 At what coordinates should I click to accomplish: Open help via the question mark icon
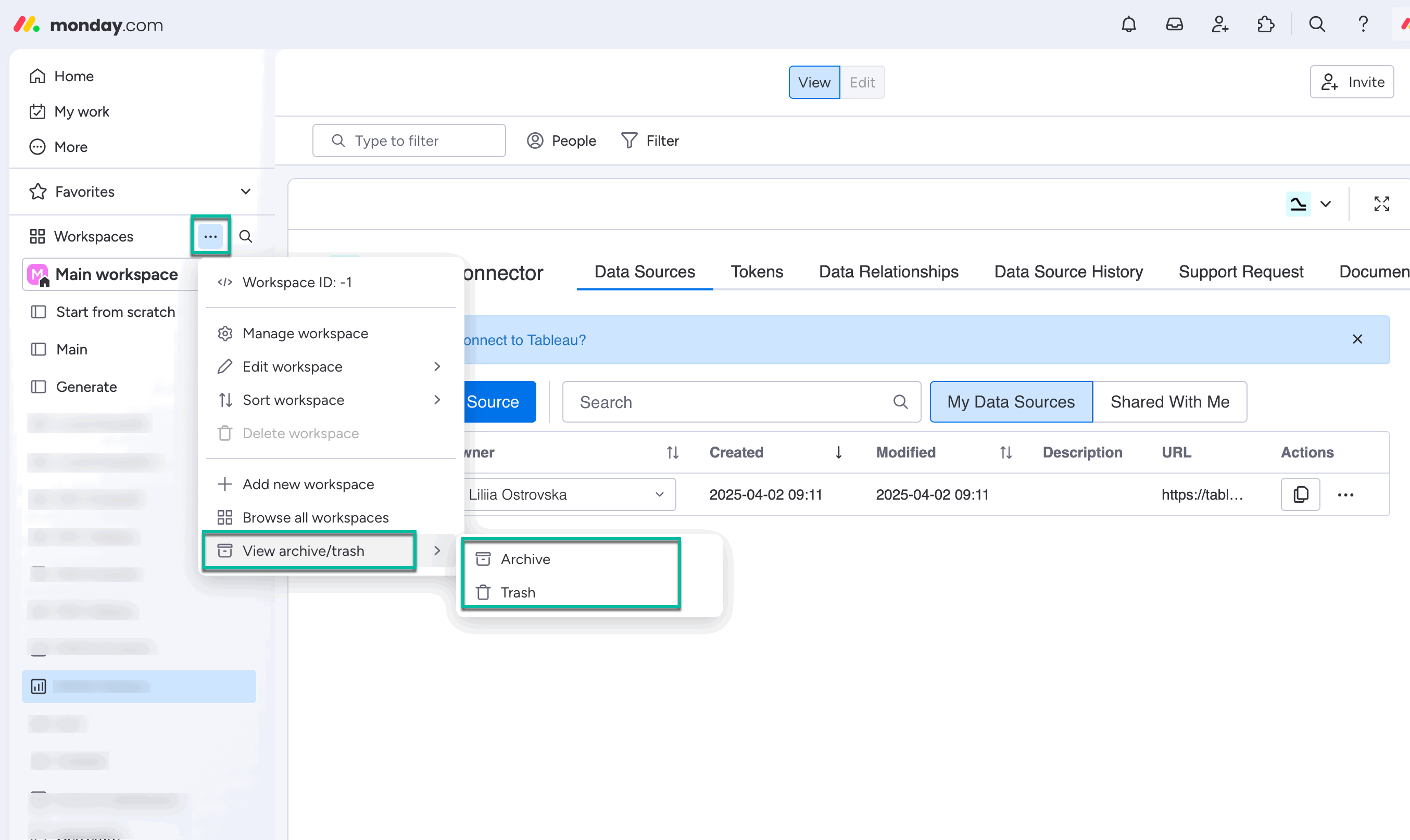click(1363, 24)
